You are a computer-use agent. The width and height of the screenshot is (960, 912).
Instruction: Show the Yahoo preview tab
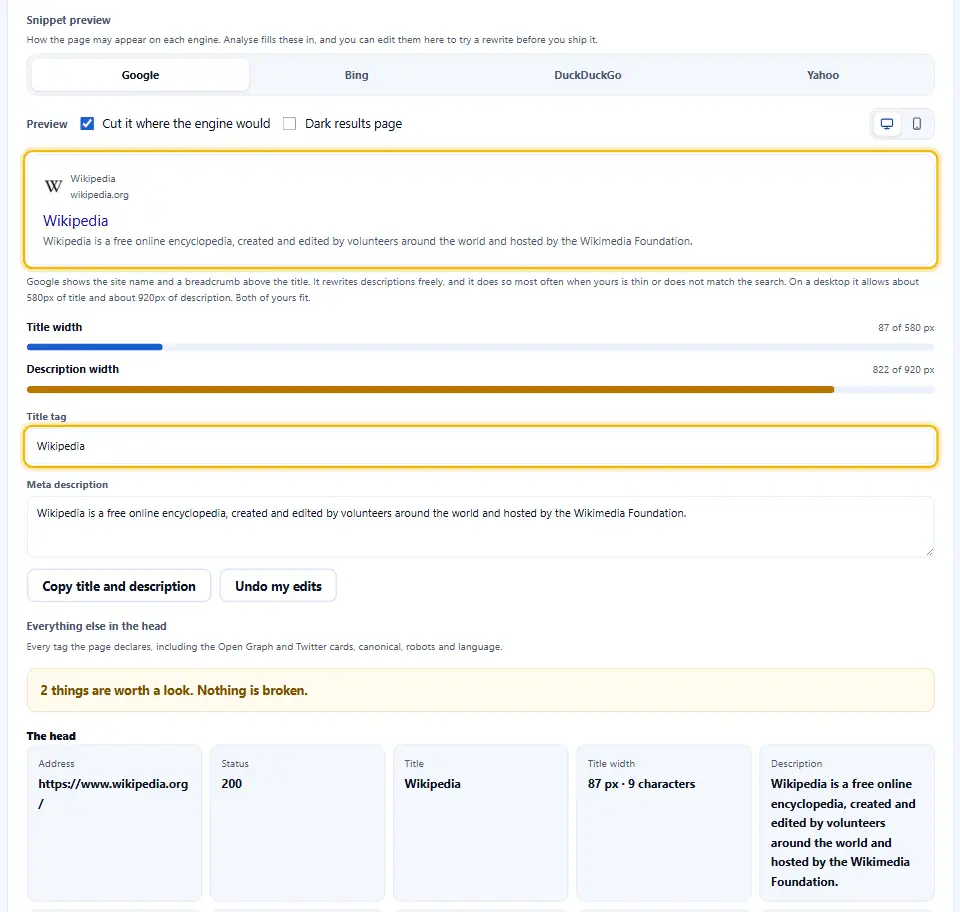[823, 75]
